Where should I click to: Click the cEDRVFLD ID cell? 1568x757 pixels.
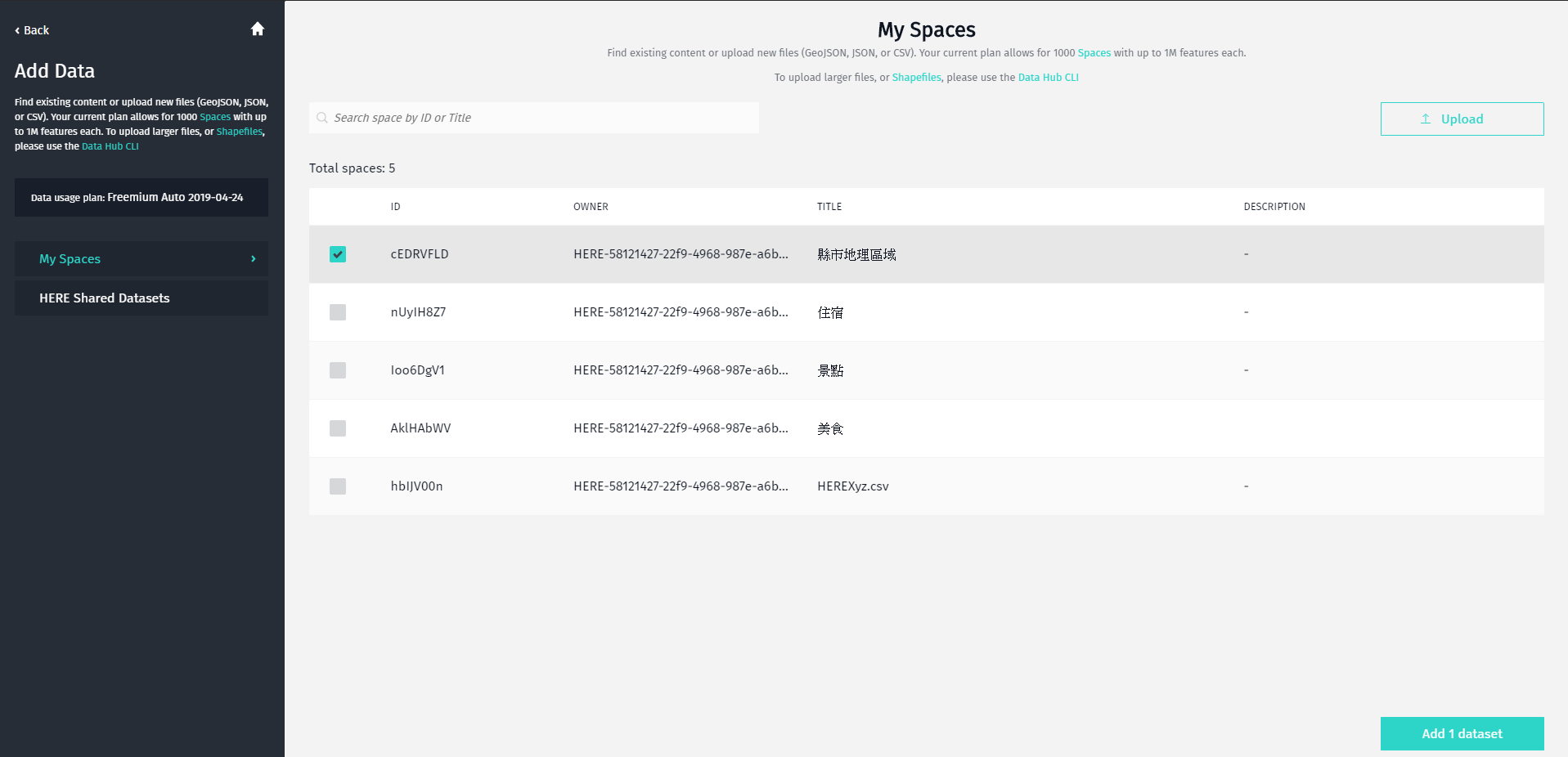coord(420,254)
